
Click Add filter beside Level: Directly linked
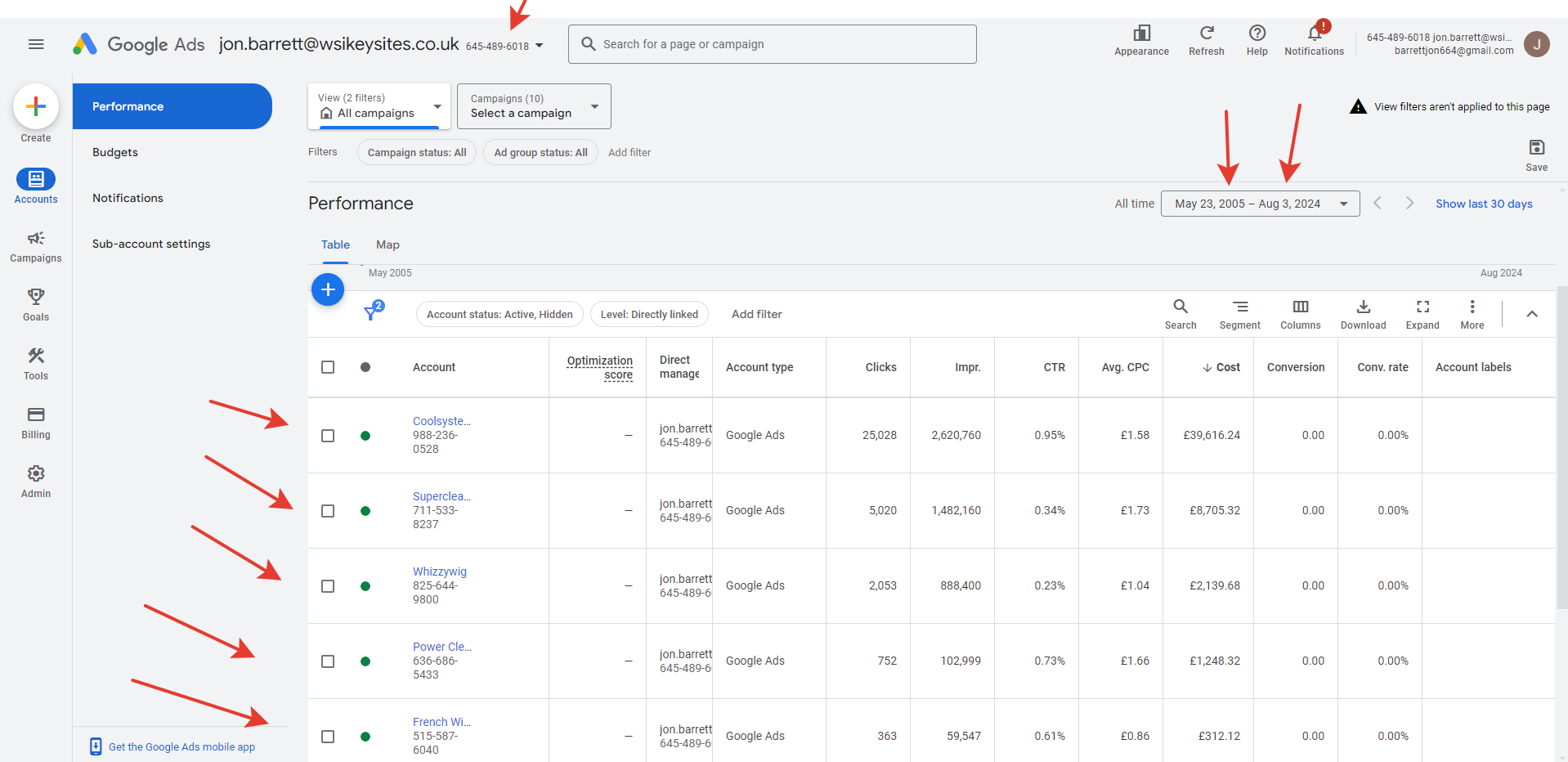757,315
